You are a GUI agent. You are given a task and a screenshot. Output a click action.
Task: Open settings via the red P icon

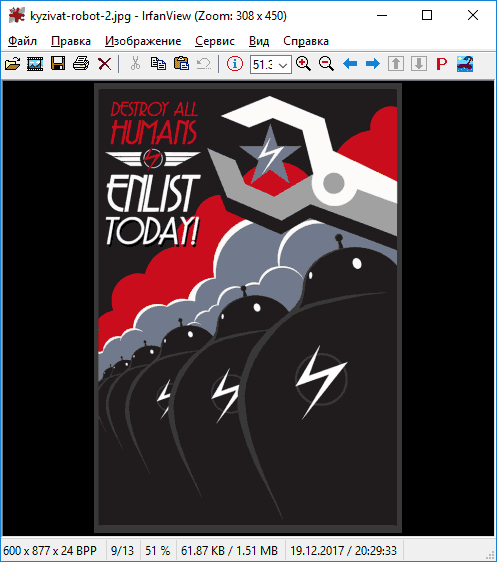coord(442,64)
